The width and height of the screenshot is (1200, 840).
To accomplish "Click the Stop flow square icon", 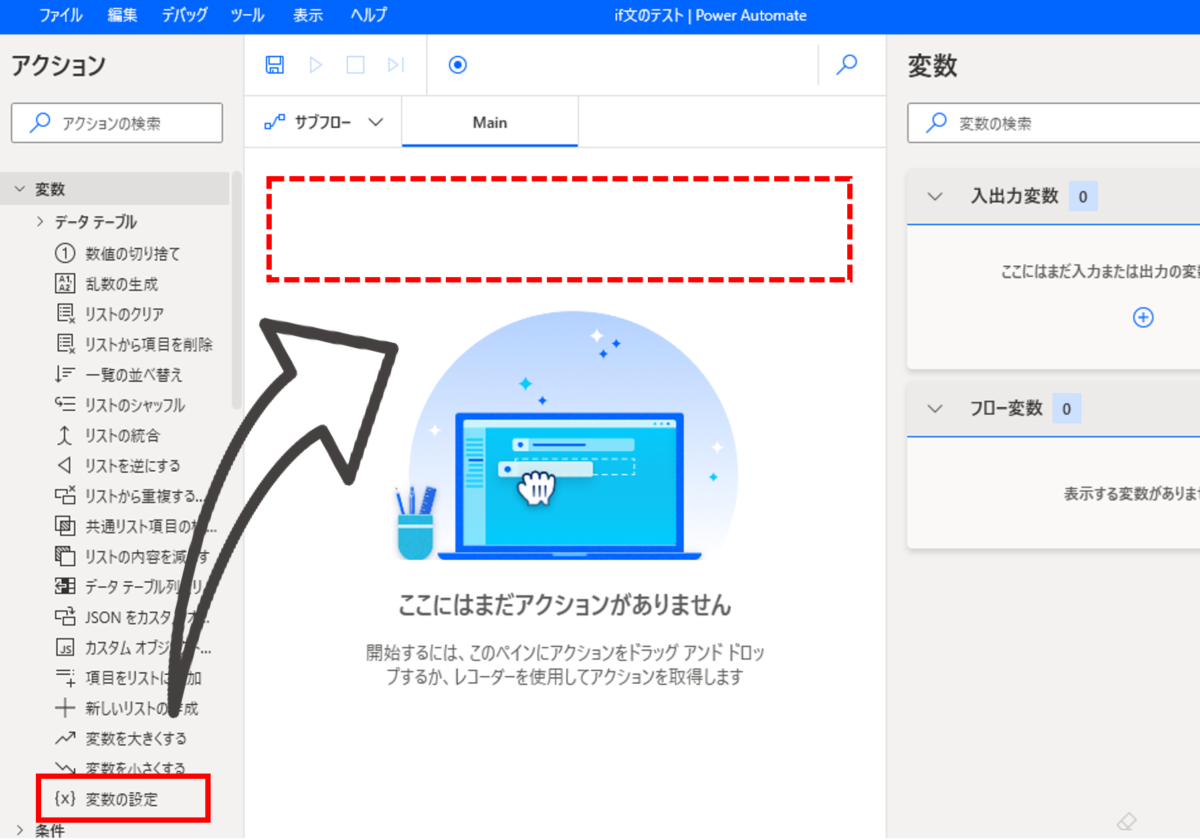I will tap(355, 65).
